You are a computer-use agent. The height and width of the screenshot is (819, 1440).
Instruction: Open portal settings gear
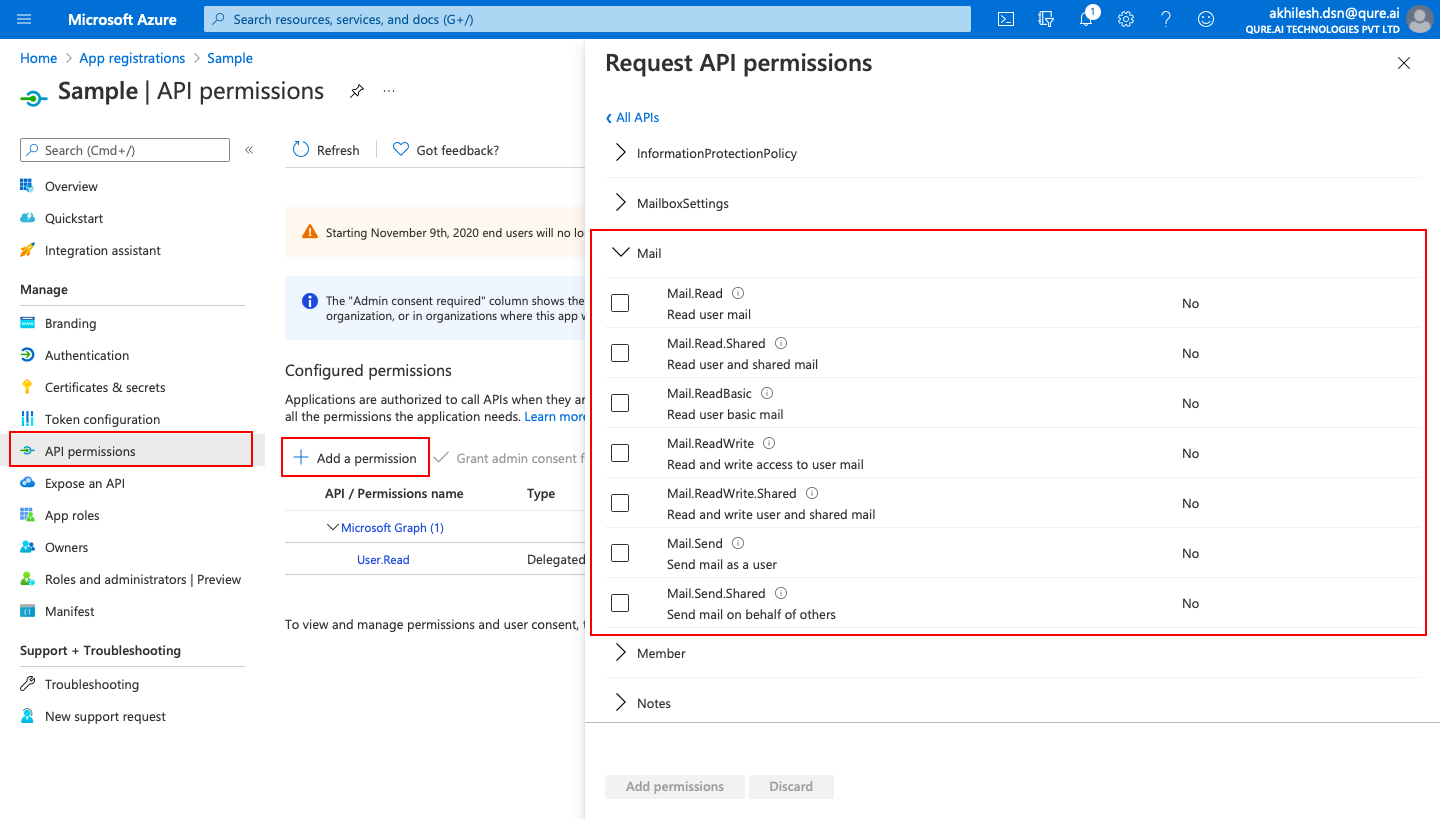point(1126,19)
